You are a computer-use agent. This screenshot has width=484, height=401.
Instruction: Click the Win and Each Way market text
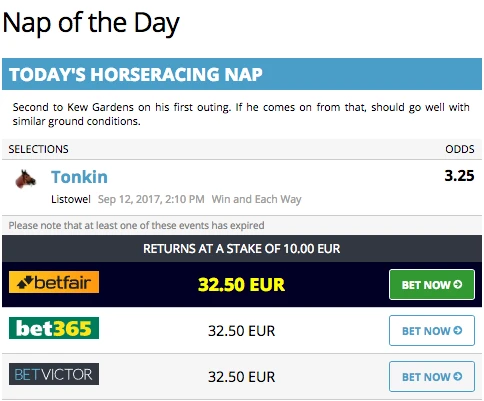point(256,199)
